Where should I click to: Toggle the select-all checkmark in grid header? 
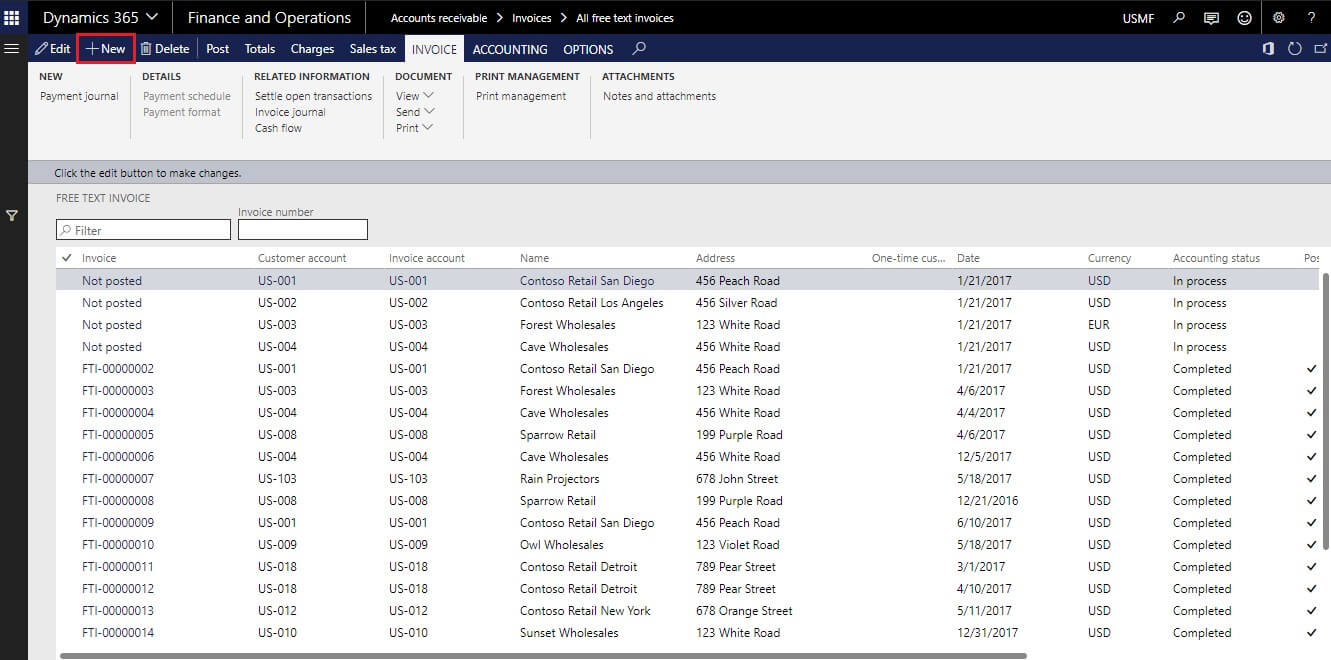pyautogui.click(x=65, y=257)
